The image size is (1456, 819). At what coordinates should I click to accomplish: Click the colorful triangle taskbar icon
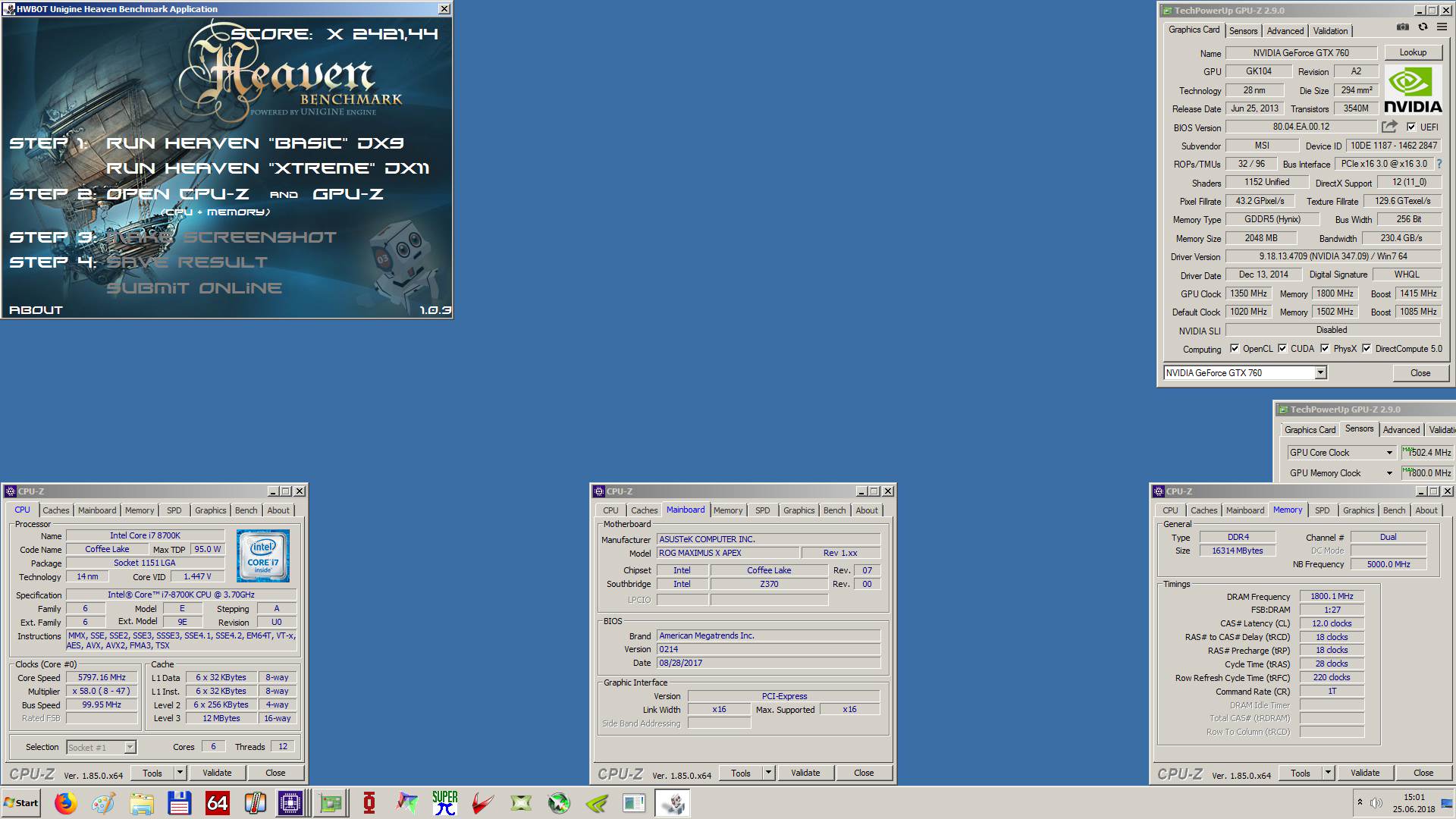click(407, 803)
